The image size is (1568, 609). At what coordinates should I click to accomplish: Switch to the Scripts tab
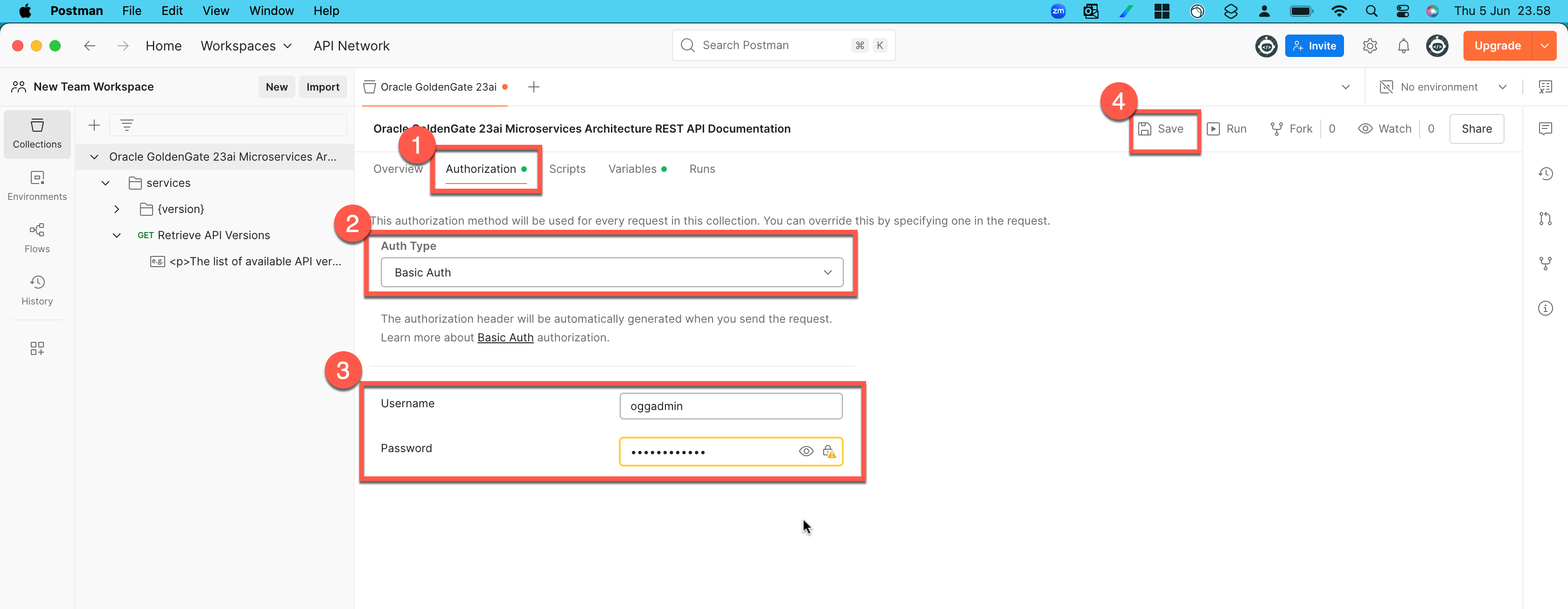[567, 169]
